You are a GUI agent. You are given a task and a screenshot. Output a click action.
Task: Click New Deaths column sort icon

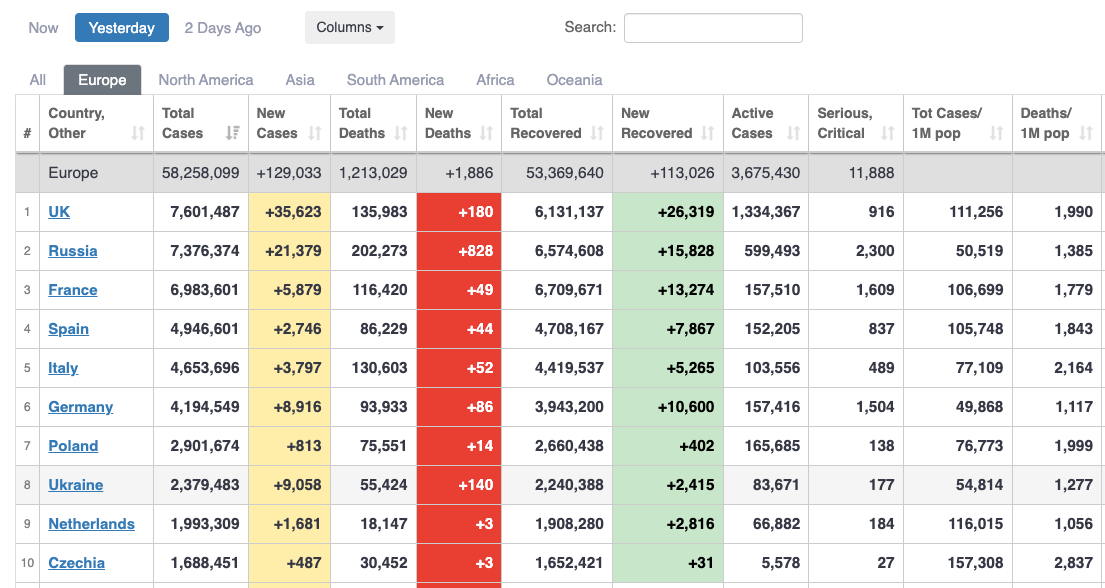coord(487,133)
